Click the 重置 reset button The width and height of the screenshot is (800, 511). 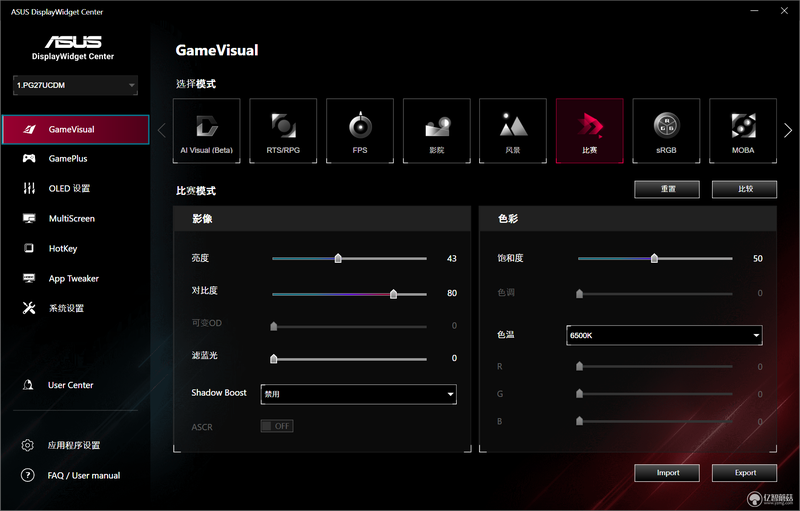pyautogui.click(x=667, y=189)
